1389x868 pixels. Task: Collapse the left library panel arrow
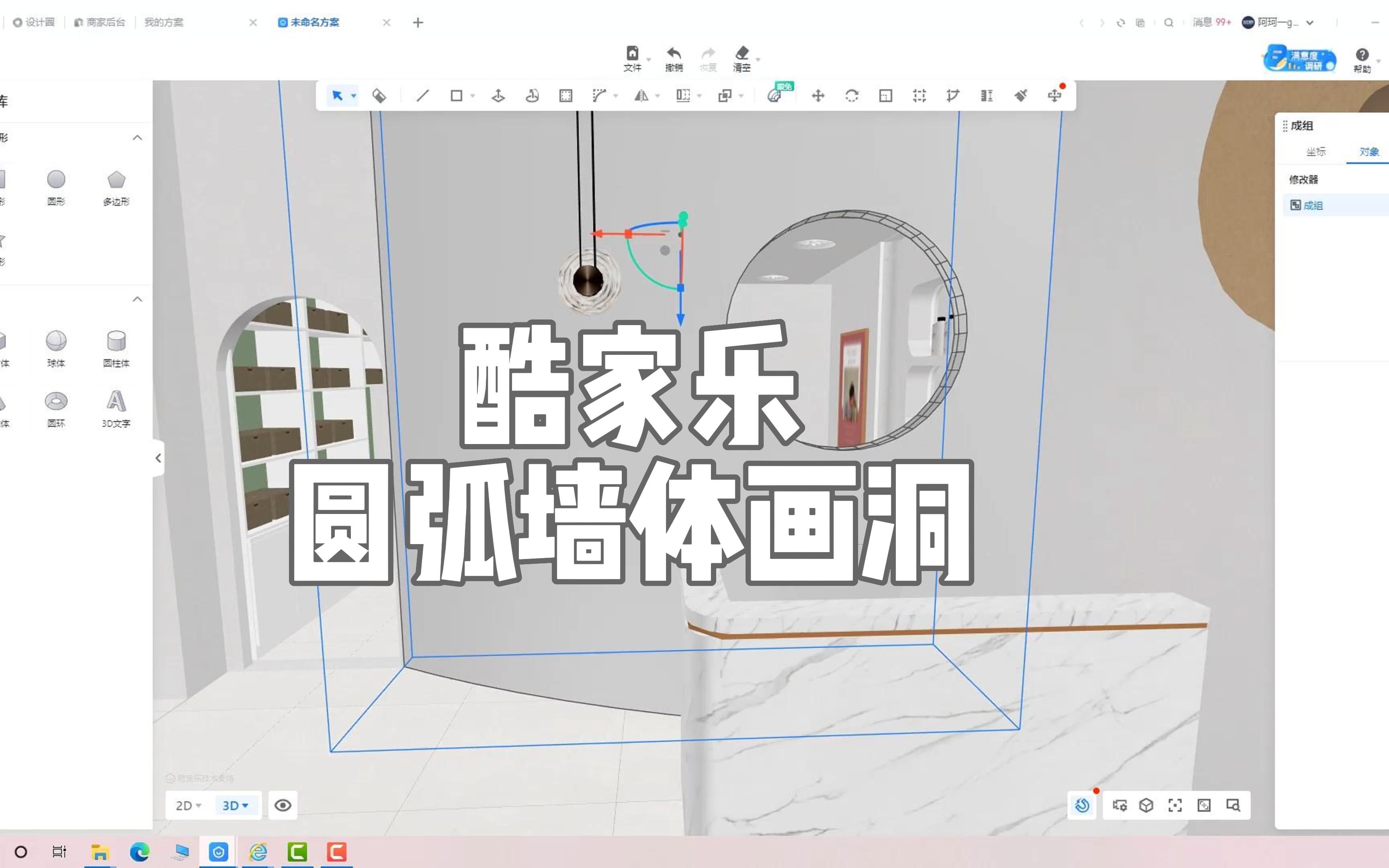point(158,458)
